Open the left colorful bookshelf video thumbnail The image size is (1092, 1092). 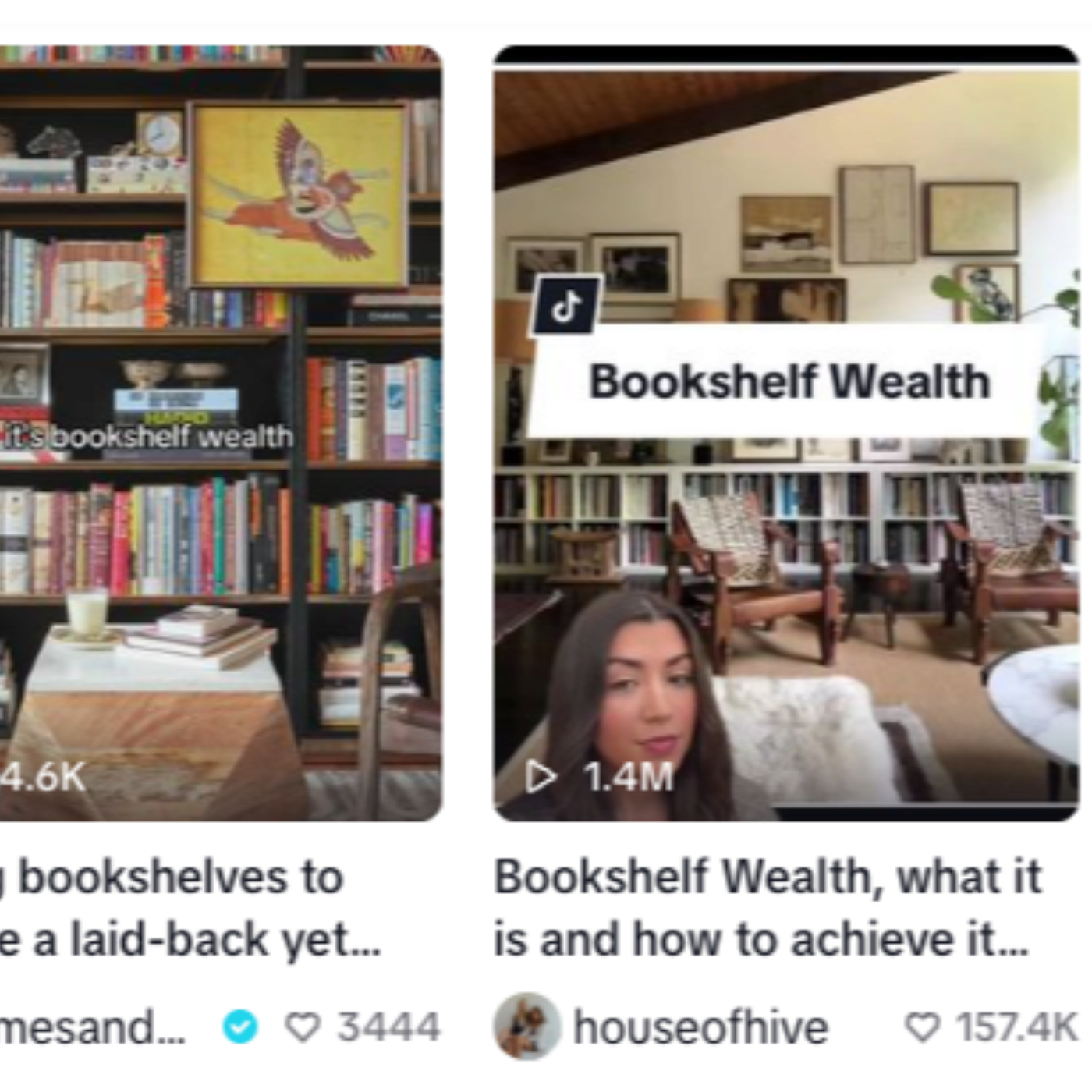coord(221,434)
